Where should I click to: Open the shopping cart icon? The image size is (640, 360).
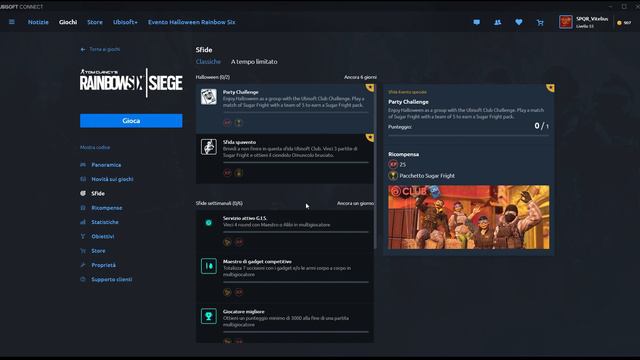pyautogui.click(x=540, y=23)
